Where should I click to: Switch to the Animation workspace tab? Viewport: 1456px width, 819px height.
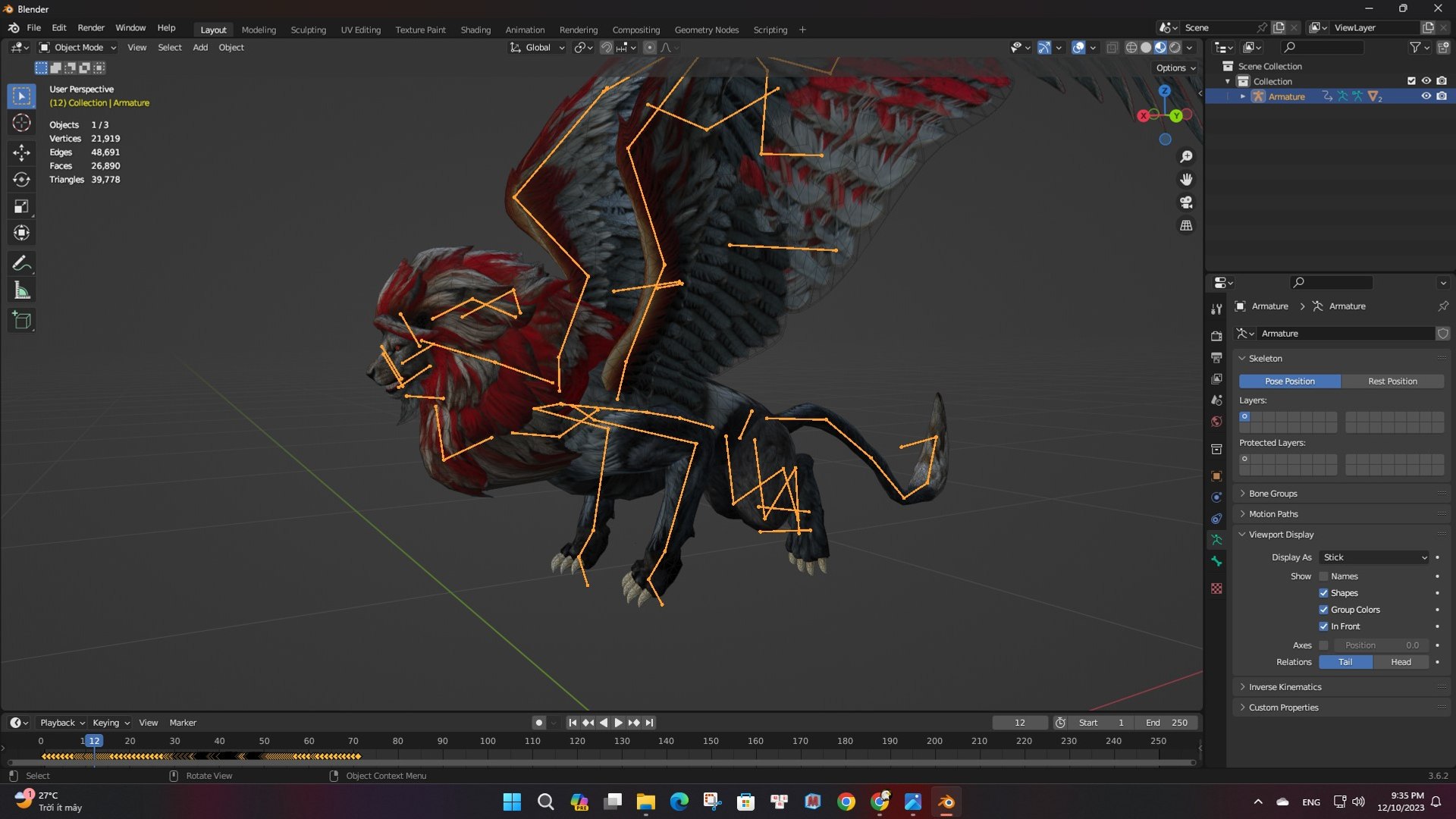pos(525,30)
